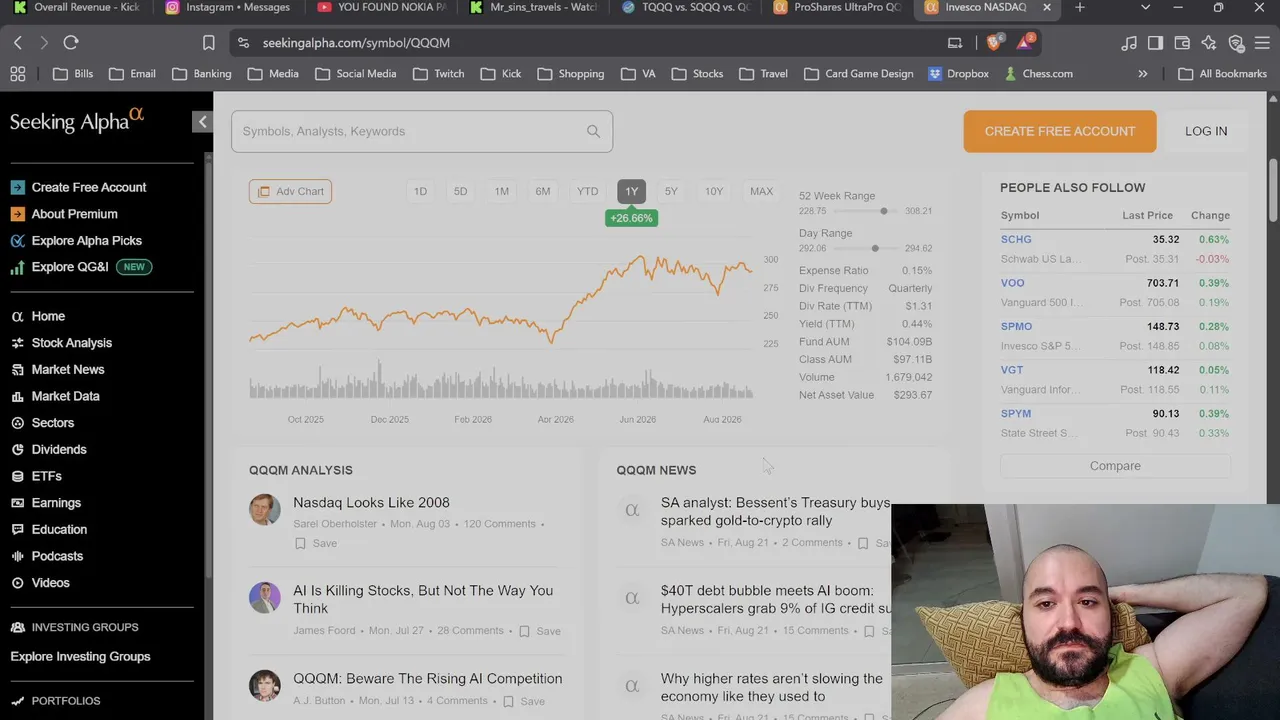Screen dimensions: 1280x720
Task: Show more bookmarks with the chevron
Action: (x=1142, y=74)
